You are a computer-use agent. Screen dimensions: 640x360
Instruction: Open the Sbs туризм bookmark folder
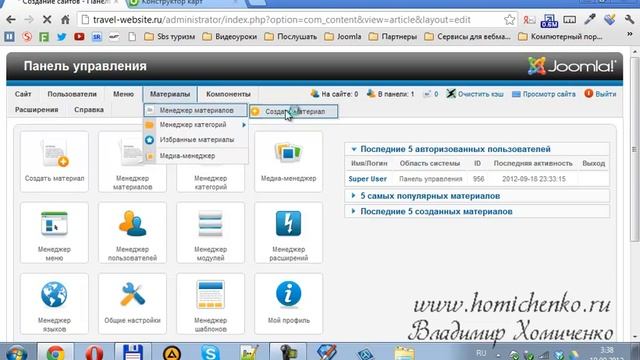pyautogui.click(x=170, y=37)
